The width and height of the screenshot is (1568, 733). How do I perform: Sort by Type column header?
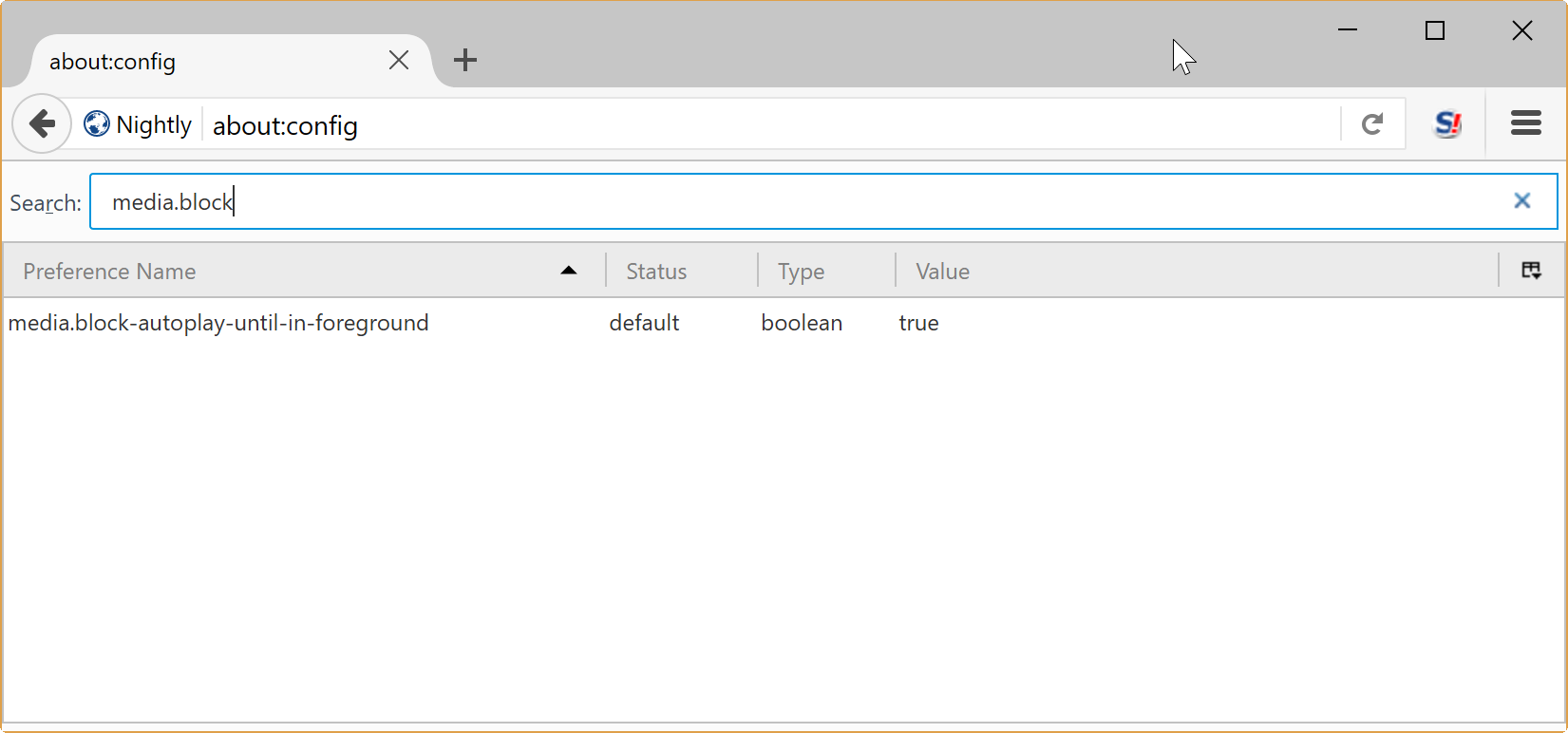pyautogui.click(x=826, y=271)
